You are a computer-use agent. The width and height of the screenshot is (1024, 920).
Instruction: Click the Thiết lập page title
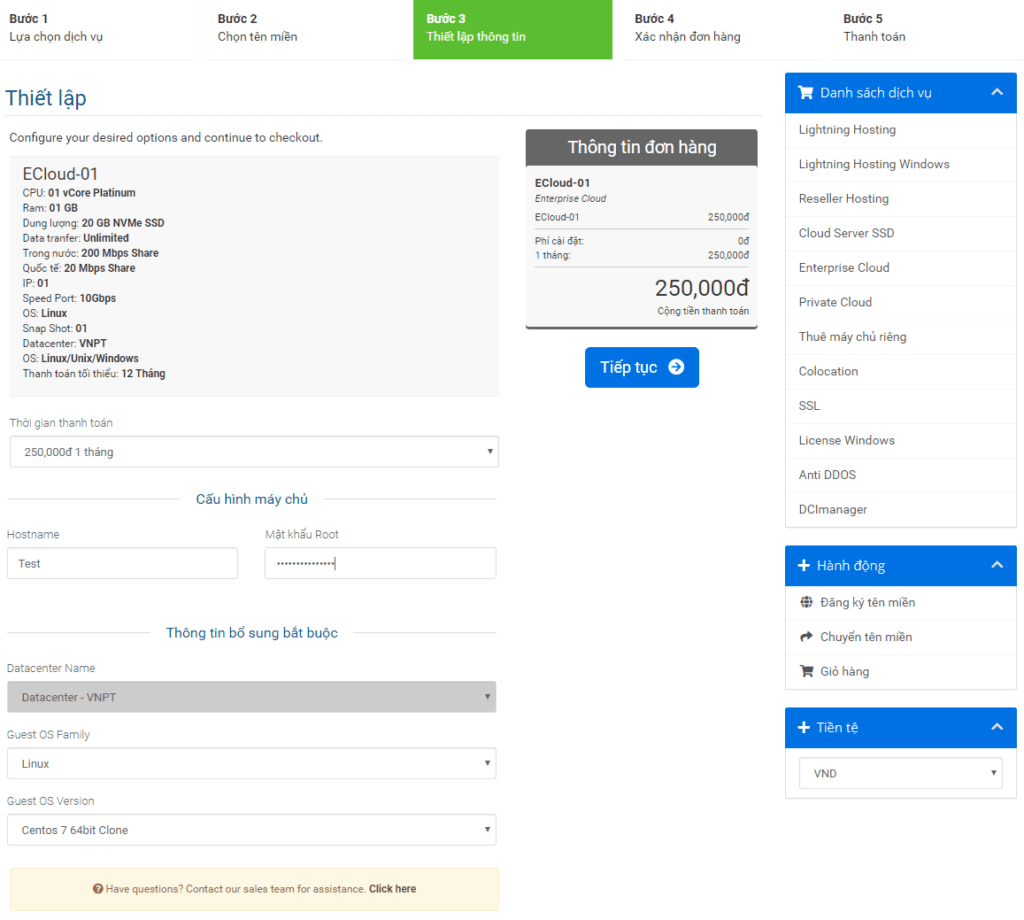point(46,98)
